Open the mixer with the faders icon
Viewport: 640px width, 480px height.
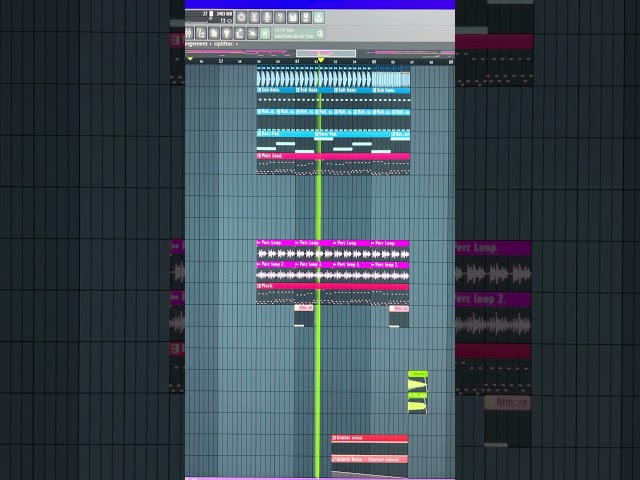click(x=189, y=33)
